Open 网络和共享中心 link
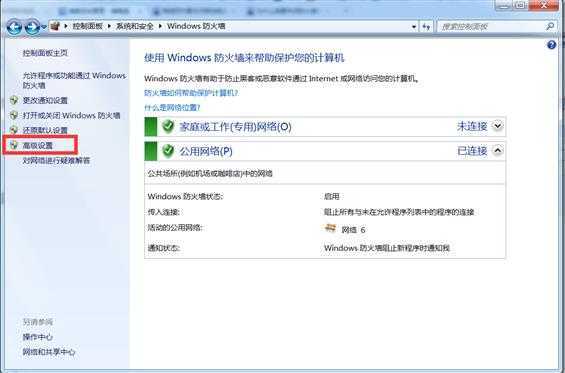The width and height of the screenshot is (565, 373). tap(49, 352)
